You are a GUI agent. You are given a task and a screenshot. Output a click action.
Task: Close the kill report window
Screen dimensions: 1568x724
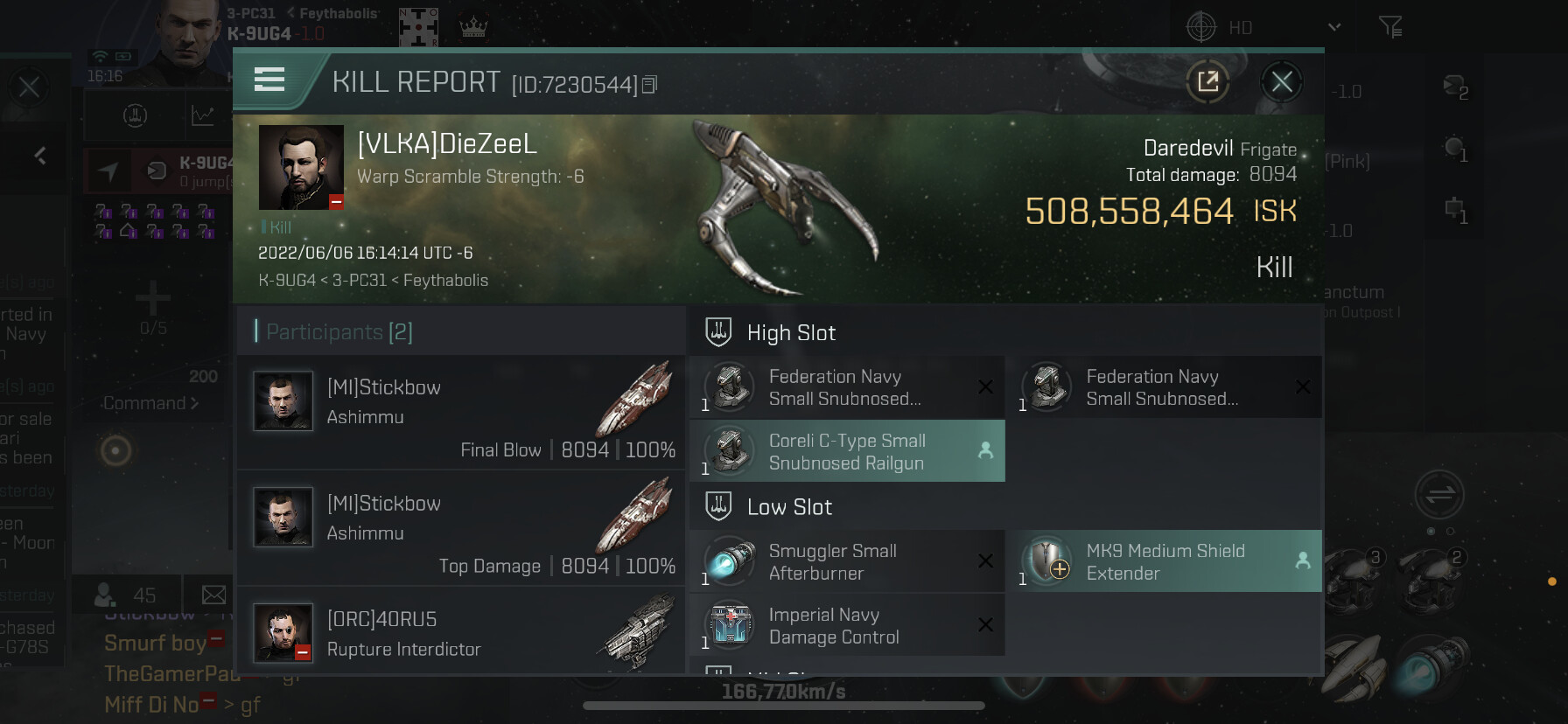[x=1282, y=82]
